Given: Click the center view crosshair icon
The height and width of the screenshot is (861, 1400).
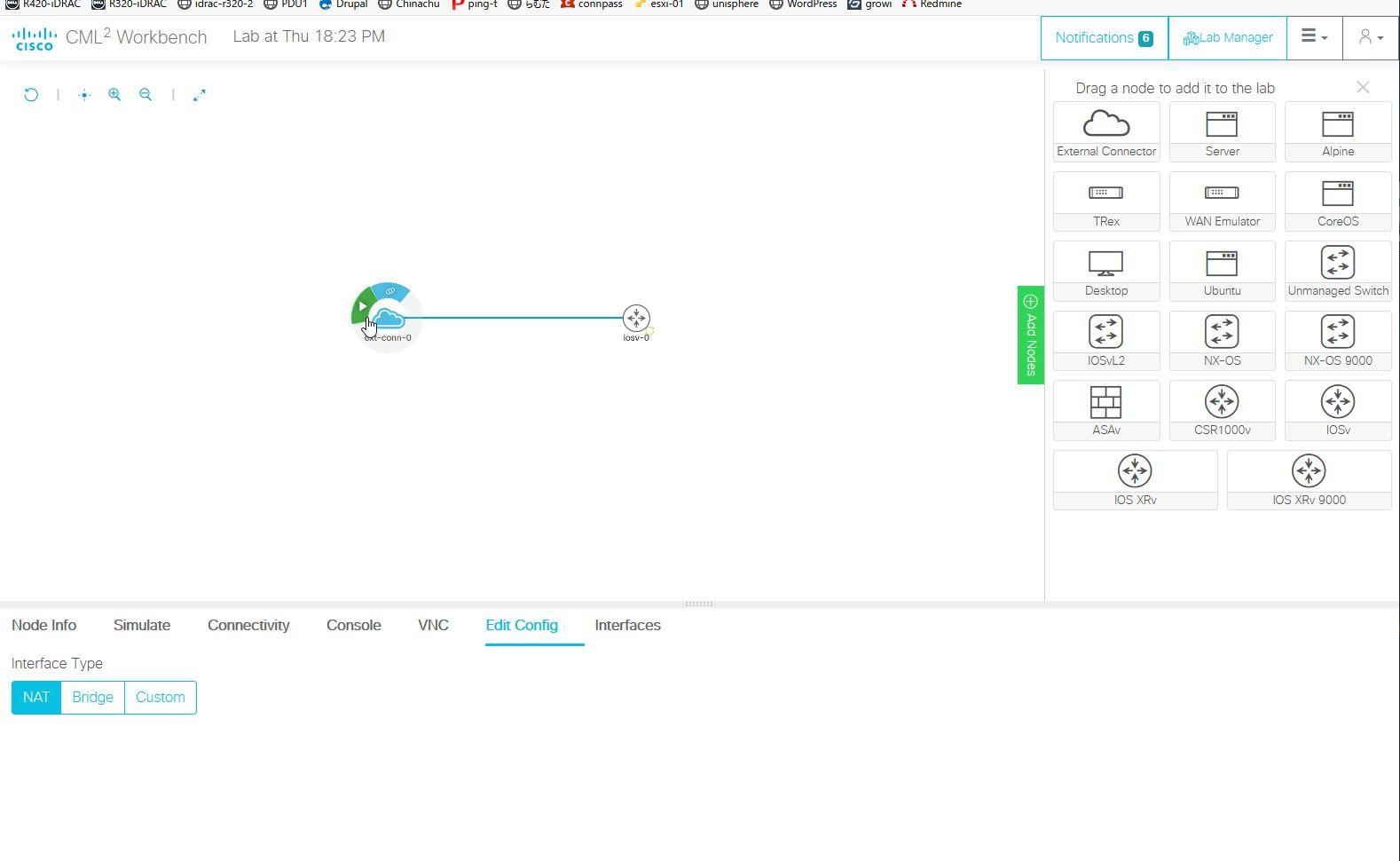Looking at the screenshot, I should pos(84,95).
